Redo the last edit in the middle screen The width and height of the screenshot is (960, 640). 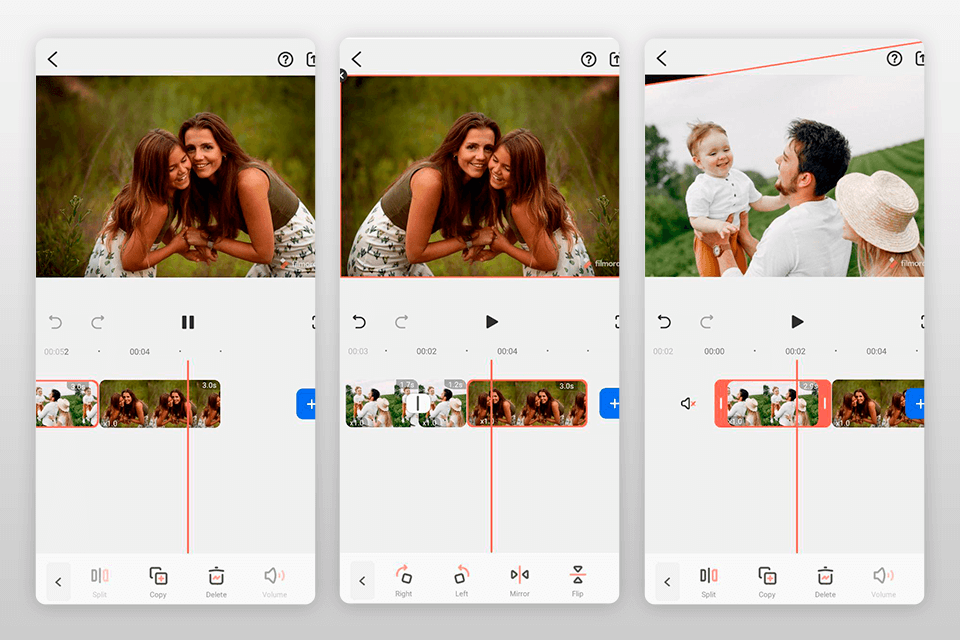pyautogui.click(x=400, y=321)
